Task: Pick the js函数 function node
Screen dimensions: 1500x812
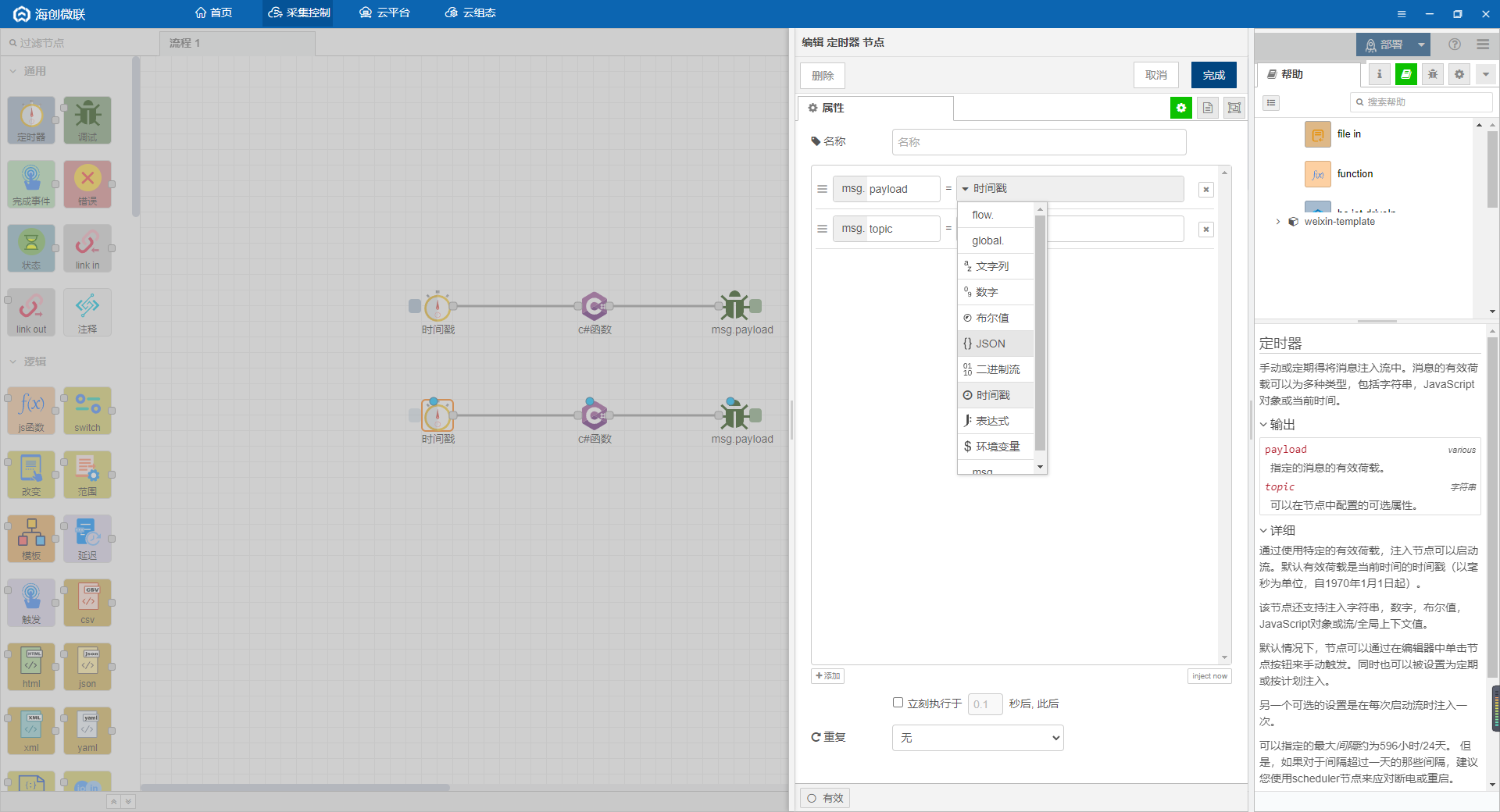Action: tap(31, 411)
